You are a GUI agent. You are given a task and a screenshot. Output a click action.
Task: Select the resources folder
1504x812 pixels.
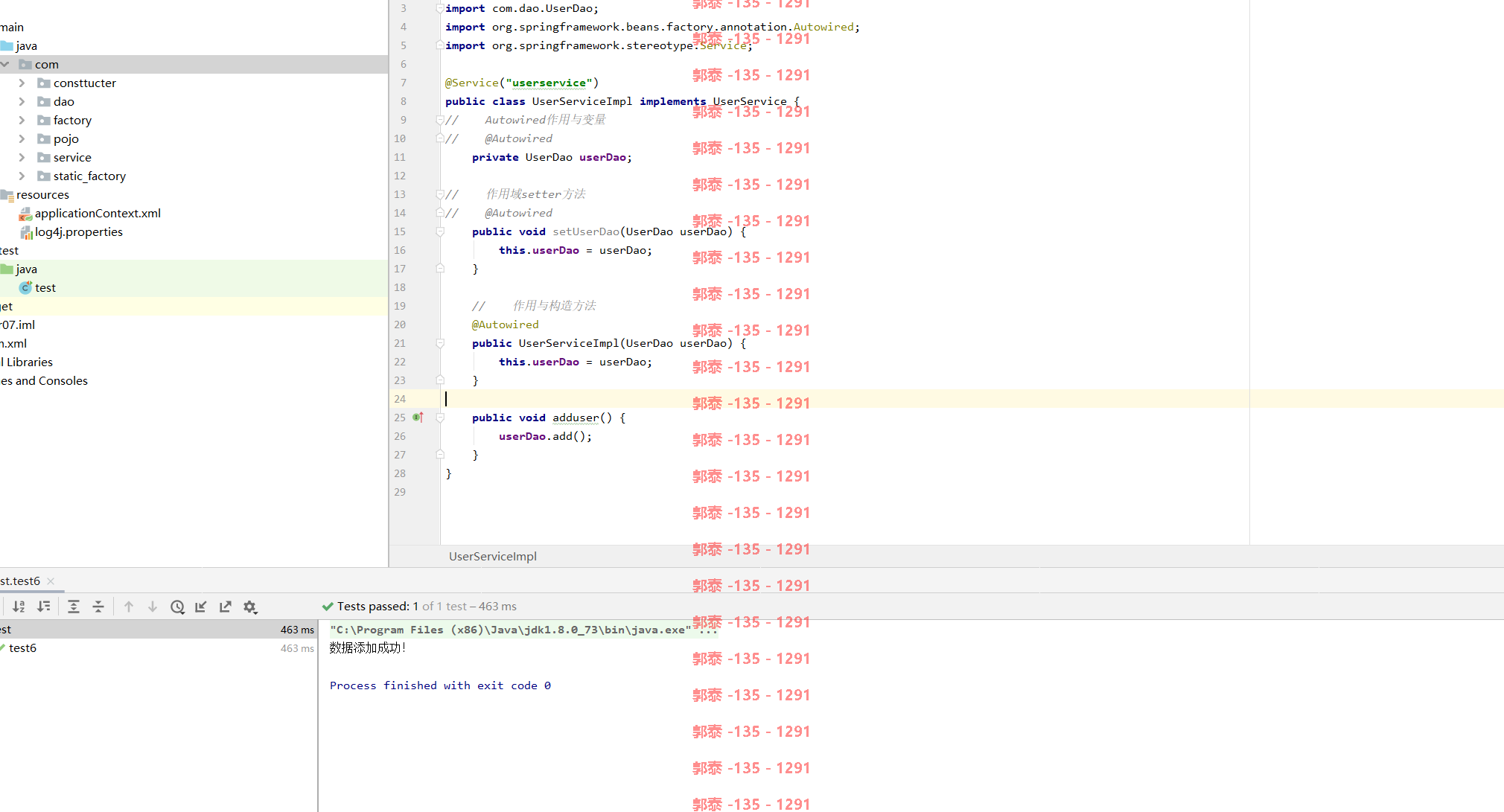point(42,194)
